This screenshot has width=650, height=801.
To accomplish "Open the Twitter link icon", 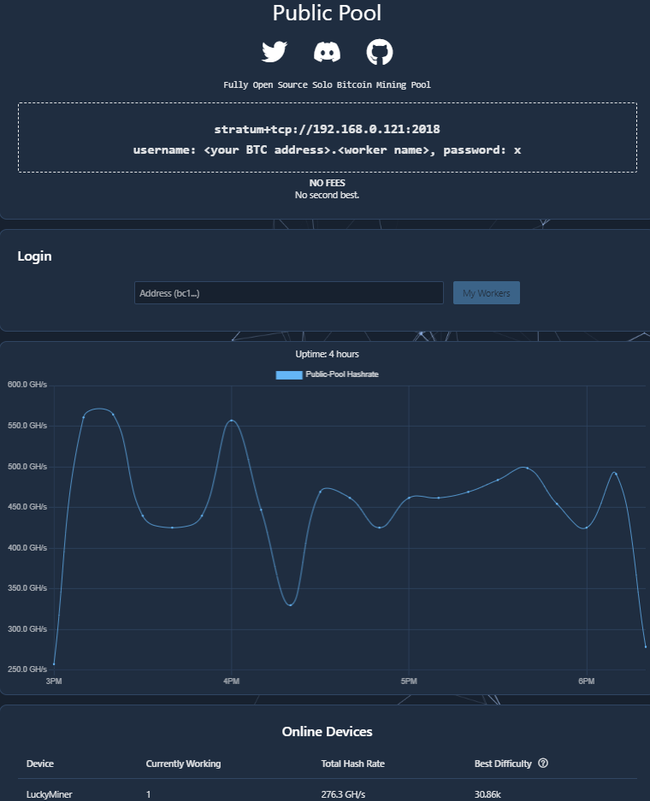I will click(x=274, y=52).
